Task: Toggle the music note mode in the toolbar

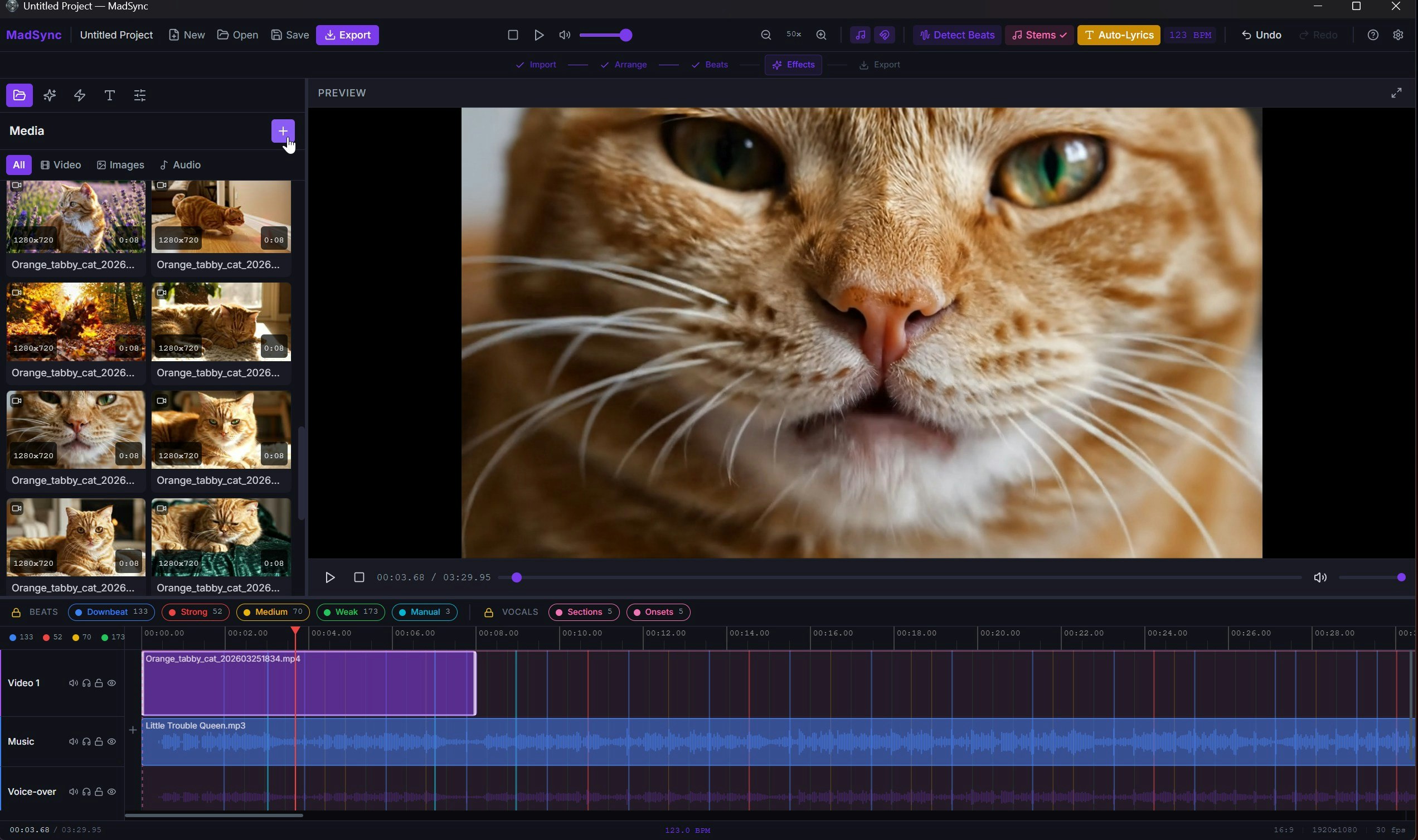Action: (859, 35)
